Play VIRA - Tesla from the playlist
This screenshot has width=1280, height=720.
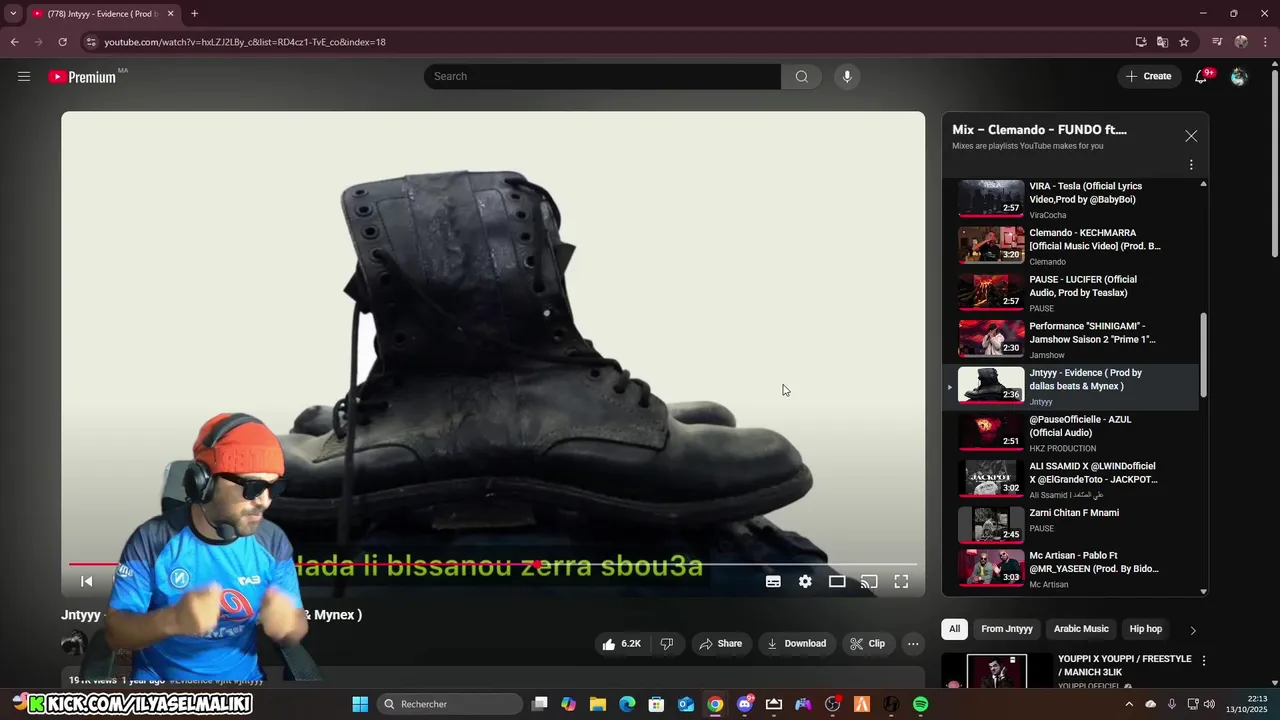[x=1070, y=199]
